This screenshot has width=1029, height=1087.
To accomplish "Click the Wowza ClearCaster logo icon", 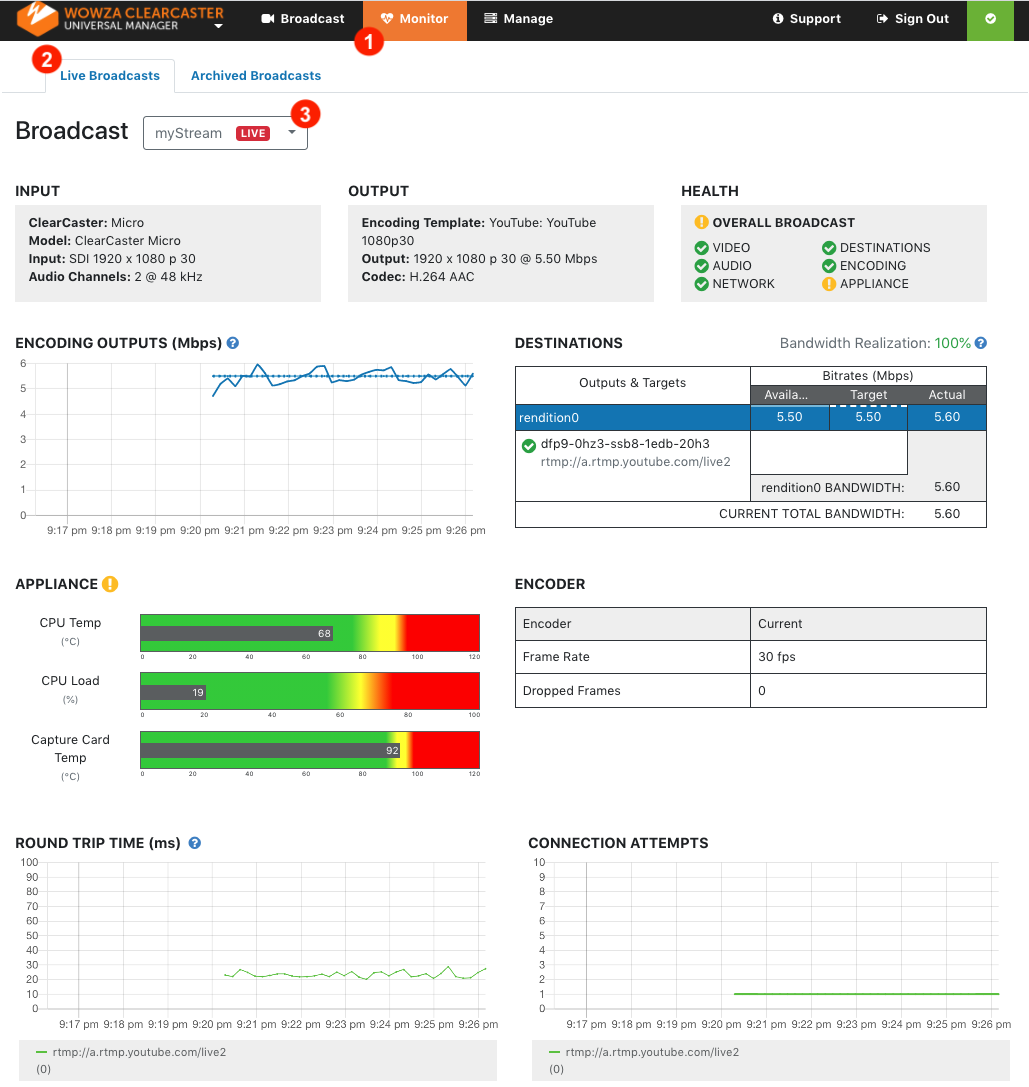I will [36, 18].
